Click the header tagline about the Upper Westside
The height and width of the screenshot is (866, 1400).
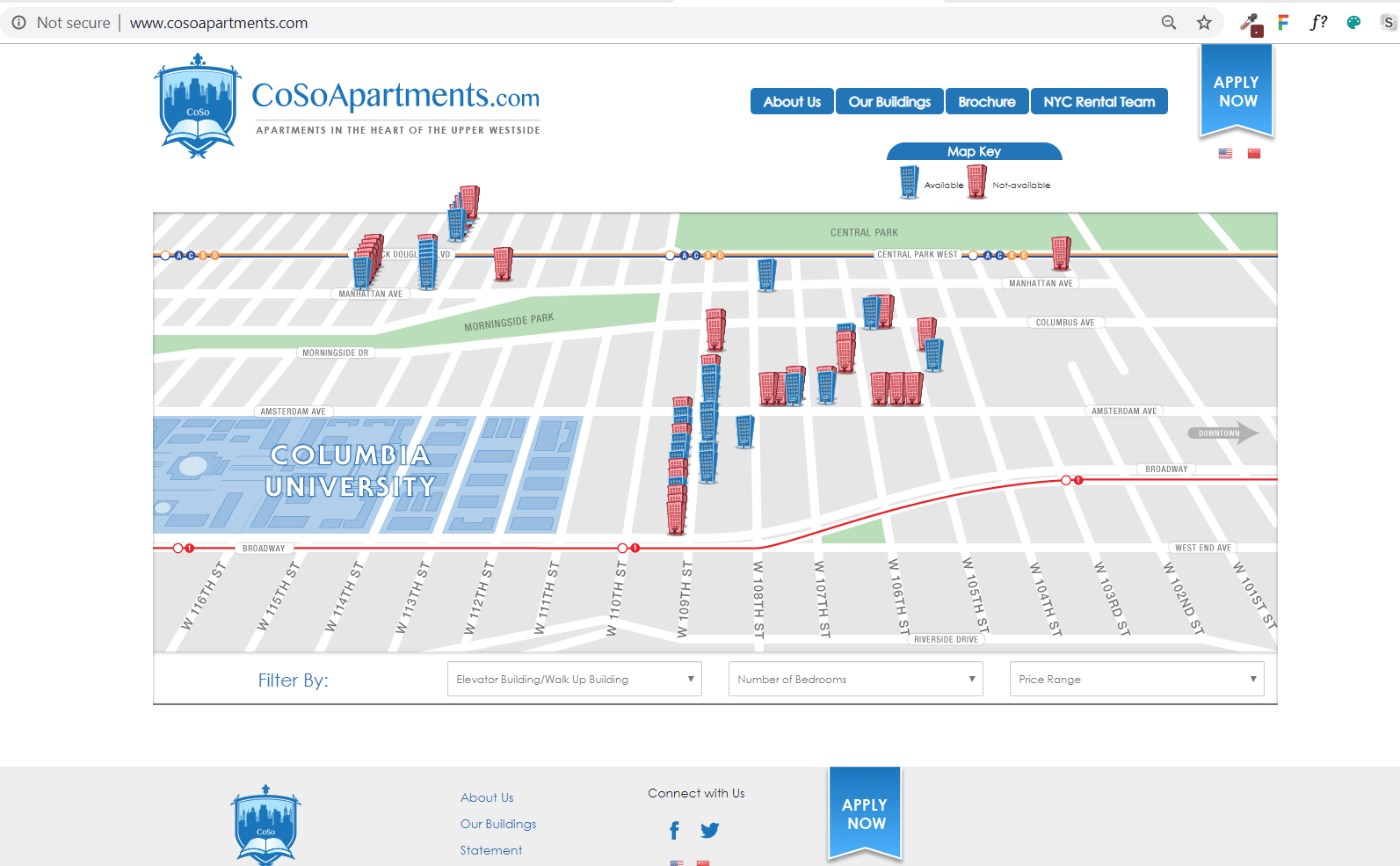coord(398,130)
